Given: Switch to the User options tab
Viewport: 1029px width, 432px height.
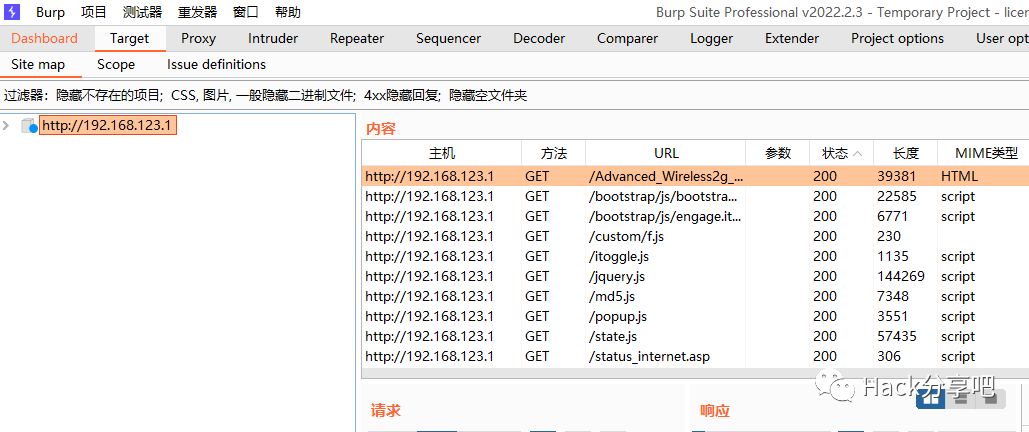Looking at the screenshot, I should tap(1001, 39).
